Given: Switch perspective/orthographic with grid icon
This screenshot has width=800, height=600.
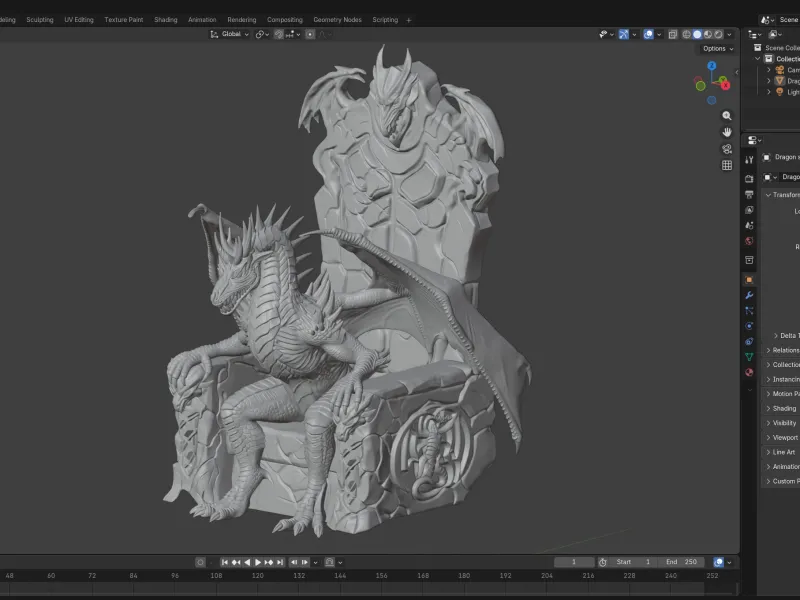Looking at the screenshot, I should click(x=727, y=165).
